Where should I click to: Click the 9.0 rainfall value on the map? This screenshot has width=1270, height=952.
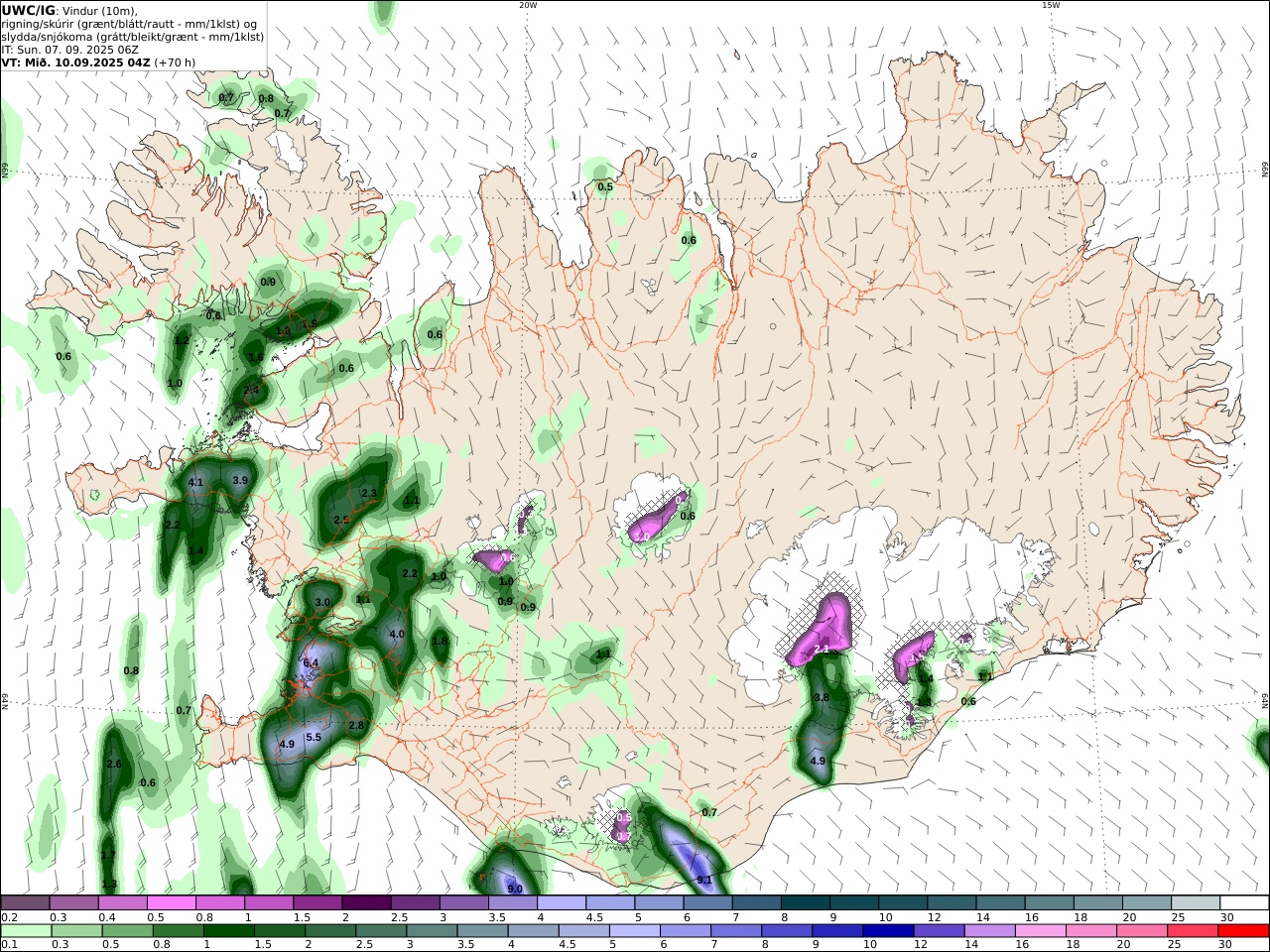pyautogui.click(x=515, y=890)
